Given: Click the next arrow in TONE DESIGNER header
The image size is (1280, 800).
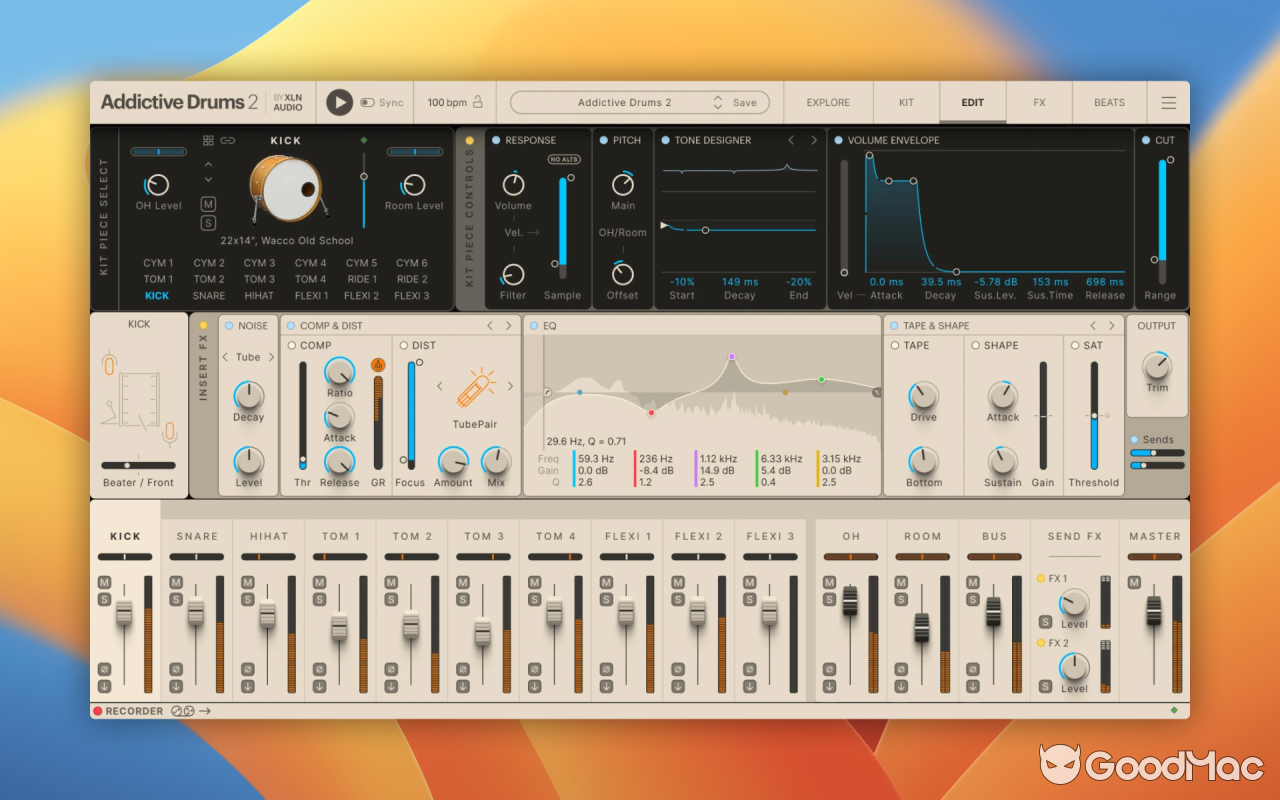Looking at the screenshot, I should coord(813,140).
